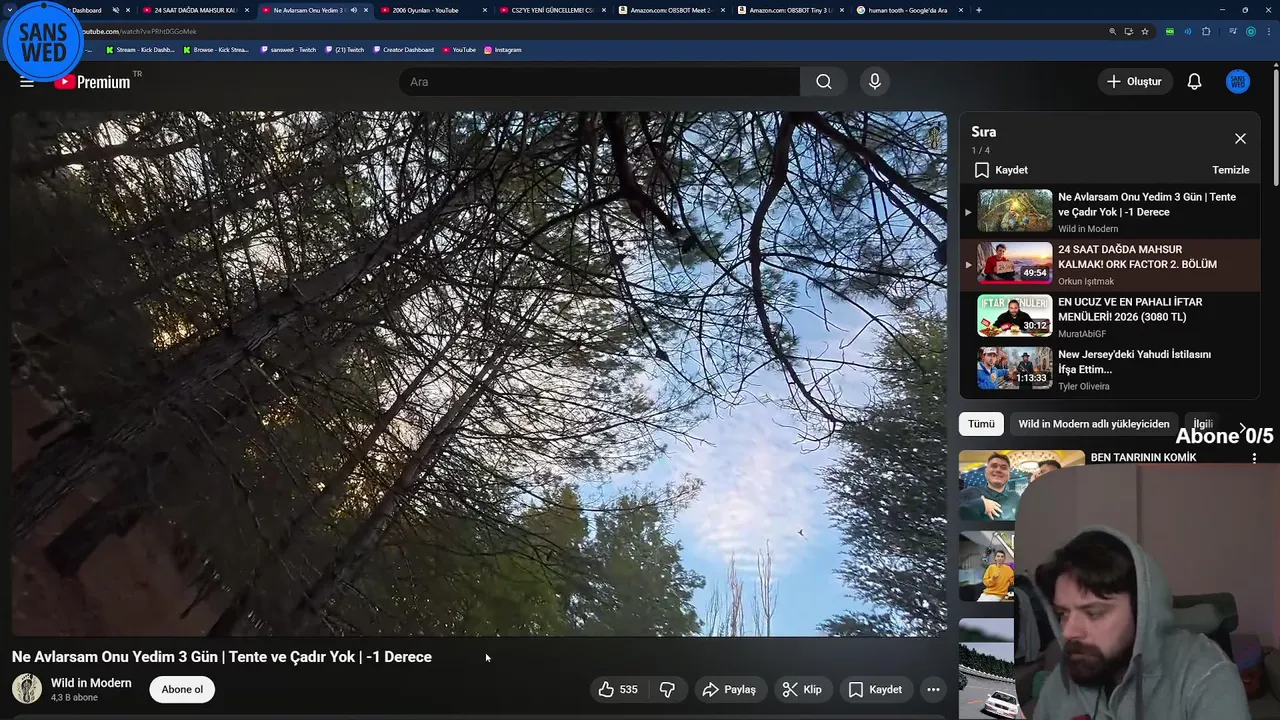This screenshot has height=720, width=1280.
Task: Open the notifications bell
Action: click(x=1194, y=82)
